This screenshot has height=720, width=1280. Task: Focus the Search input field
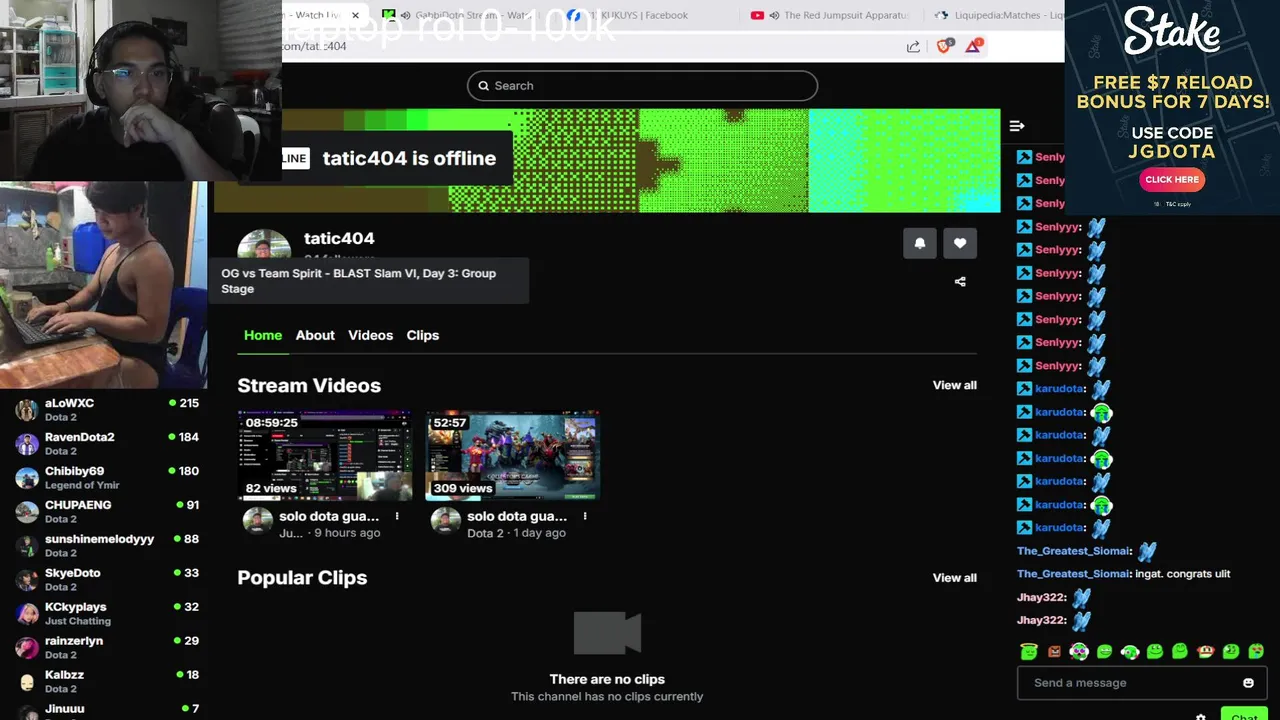tap(642, 86)
